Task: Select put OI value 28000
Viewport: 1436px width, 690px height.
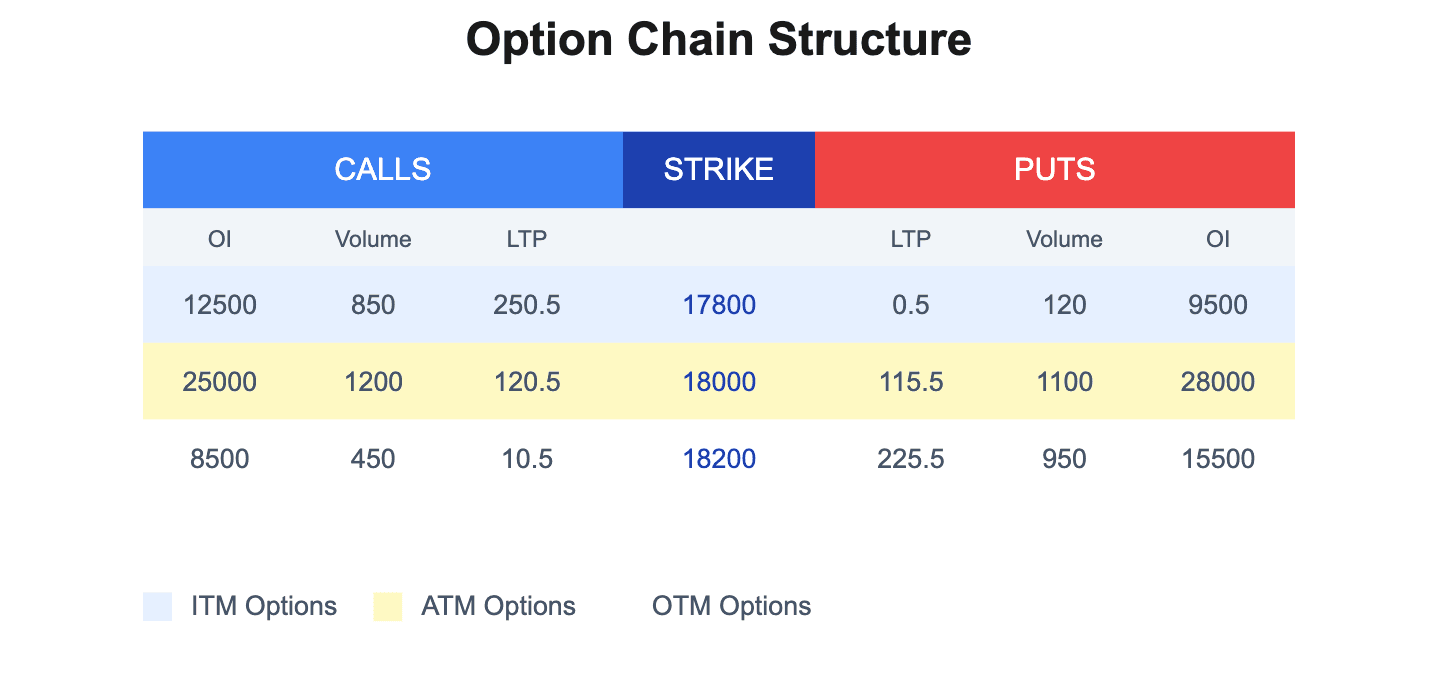Action: (1217, 382)
